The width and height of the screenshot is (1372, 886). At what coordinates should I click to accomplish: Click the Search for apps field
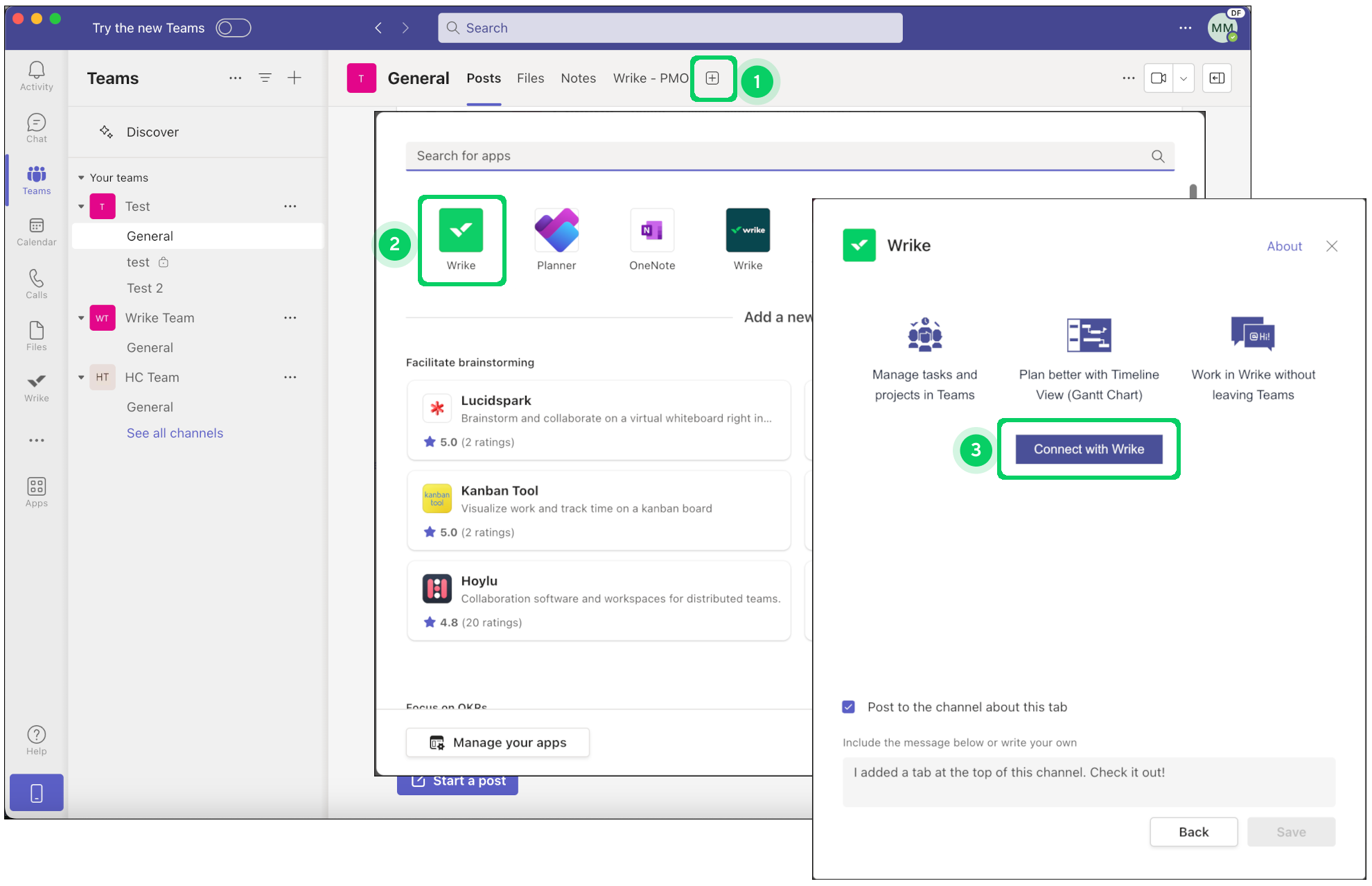[776, 156]
